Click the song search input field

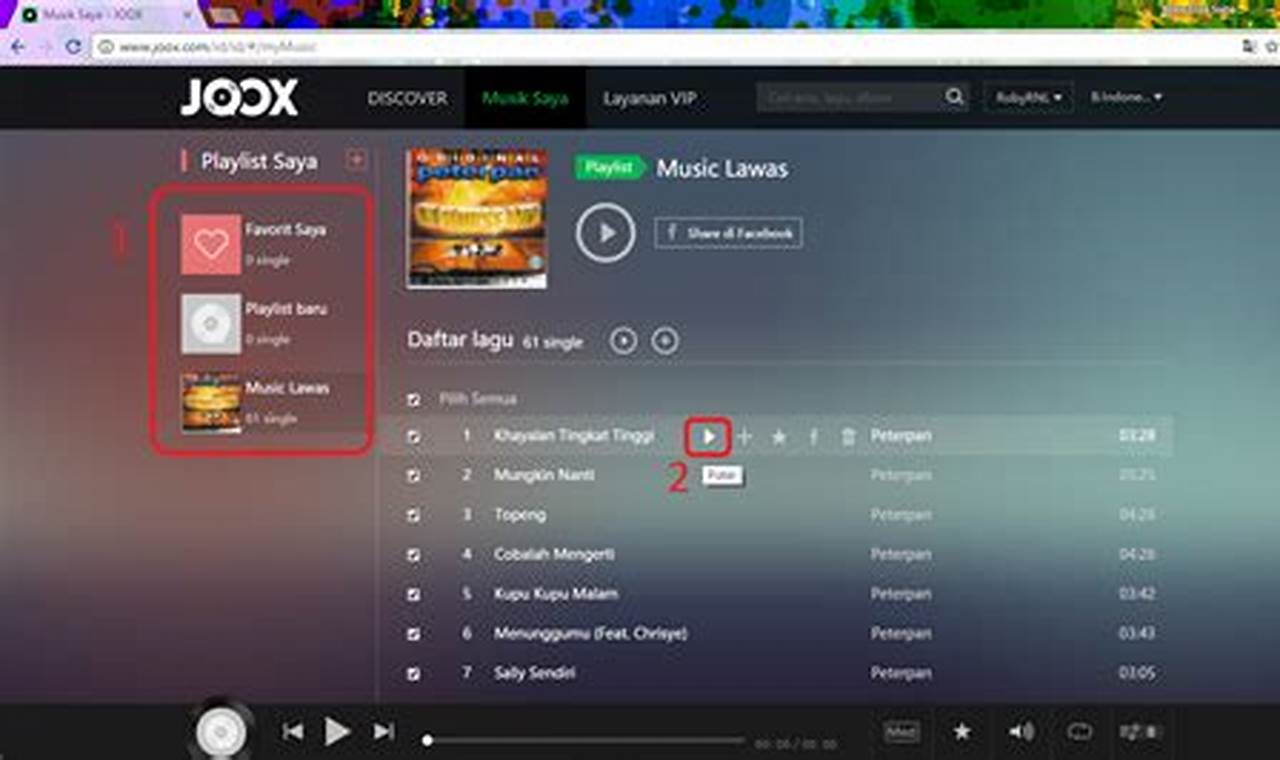(x=850, y=97)
